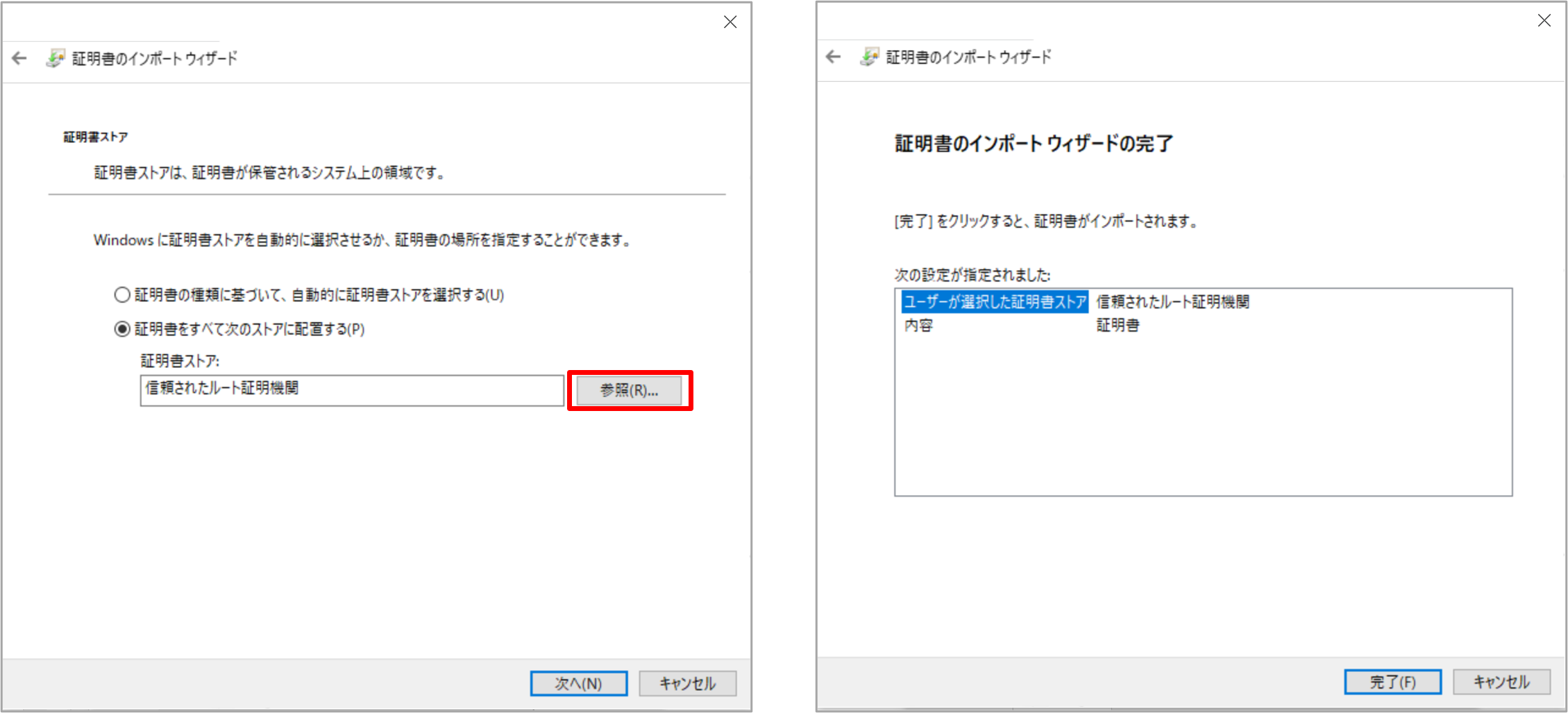
Task: Select 内容 row in settings list
Action: coord(919,326)
